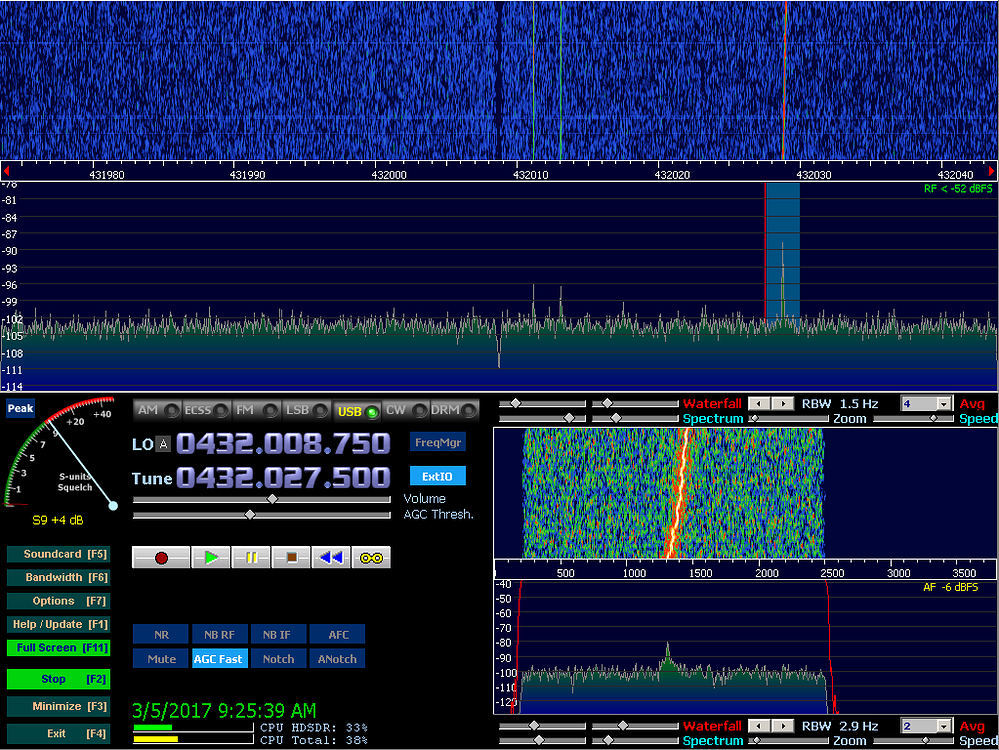Click Minimize [F3] button
Screen dimensions: 999x750
tap(59, 706)
